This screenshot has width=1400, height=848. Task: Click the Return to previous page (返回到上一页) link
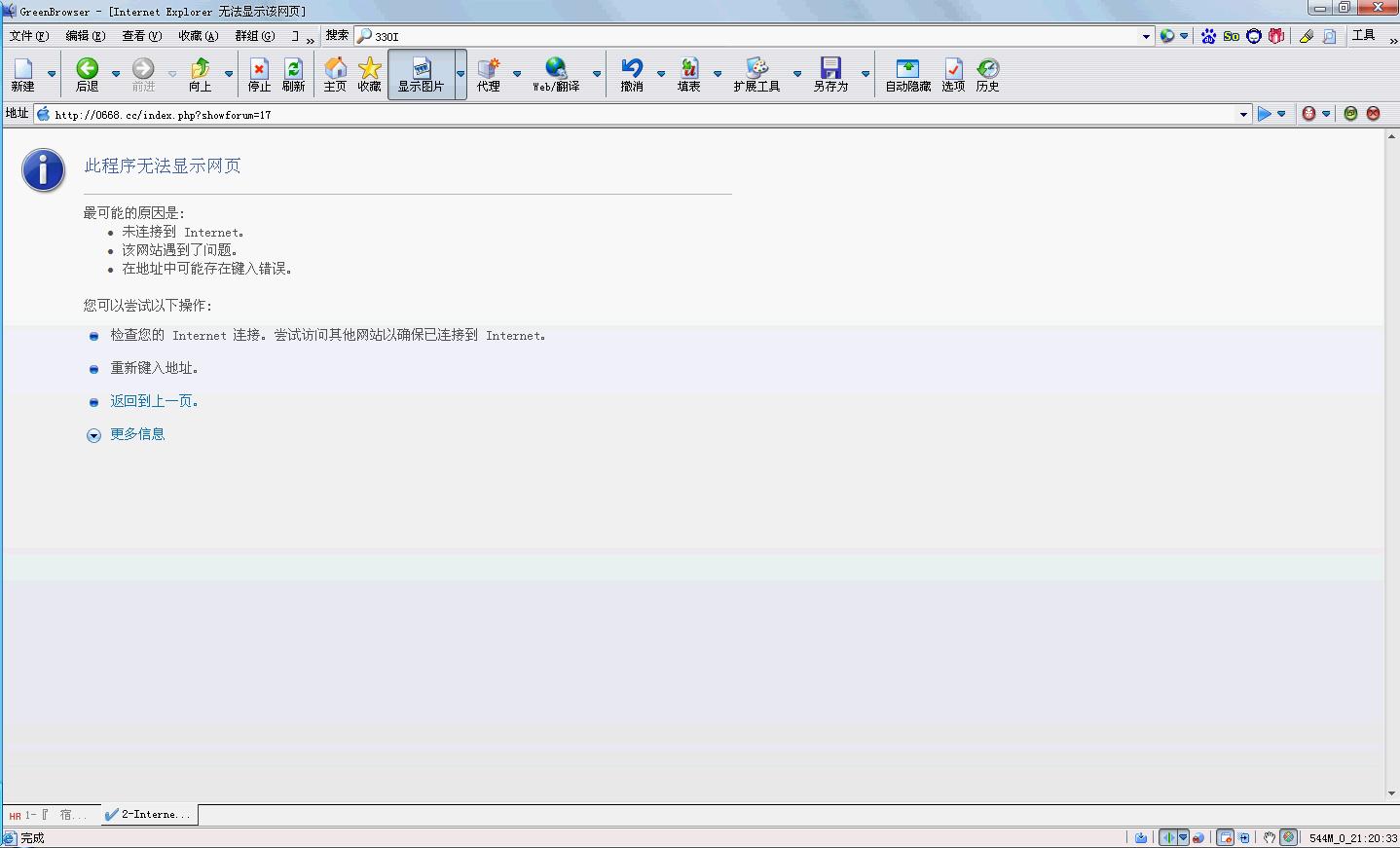point(154,401)
